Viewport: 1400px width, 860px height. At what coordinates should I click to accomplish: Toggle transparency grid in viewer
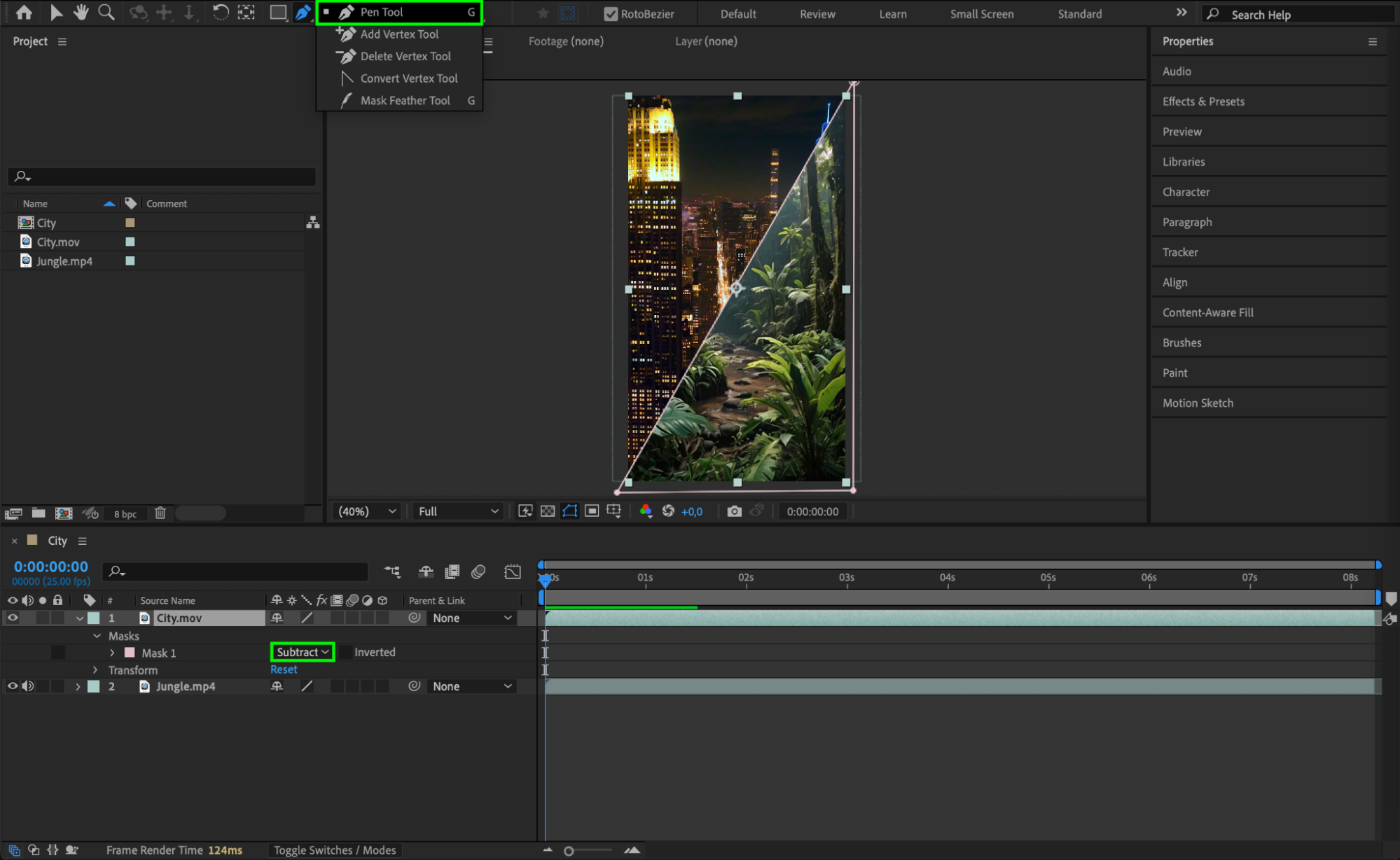(548, 512)
